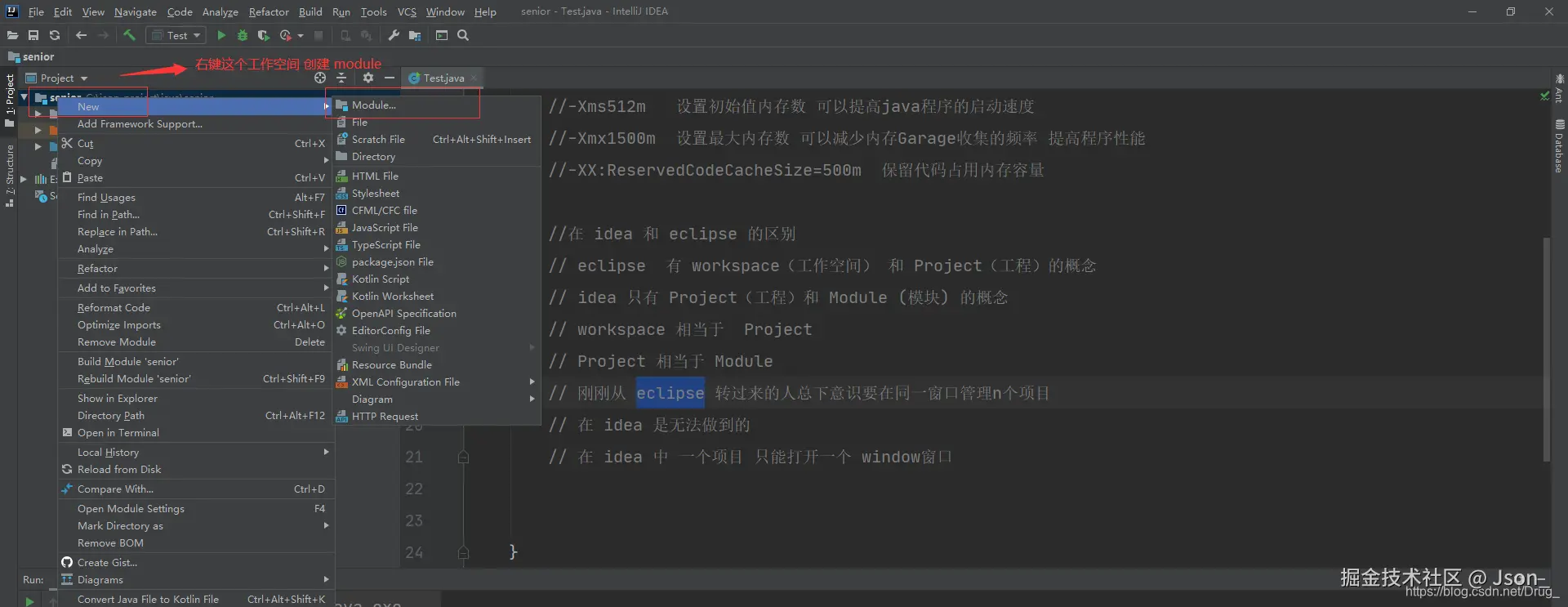Click the Save All toolbar icon

33,35
